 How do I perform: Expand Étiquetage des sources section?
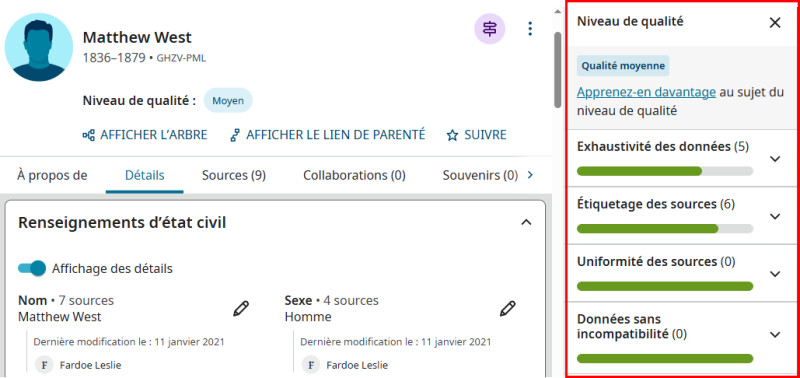pos(775,216)
